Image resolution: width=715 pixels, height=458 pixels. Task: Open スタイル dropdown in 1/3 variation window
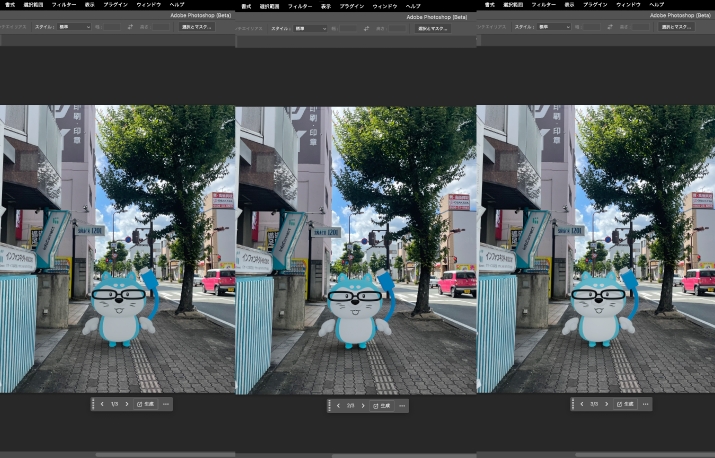74,27
